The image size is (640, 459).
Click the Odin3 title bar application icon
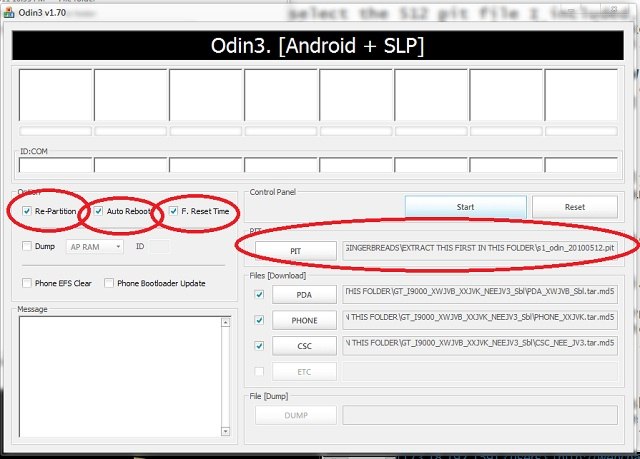coord(8,12)
